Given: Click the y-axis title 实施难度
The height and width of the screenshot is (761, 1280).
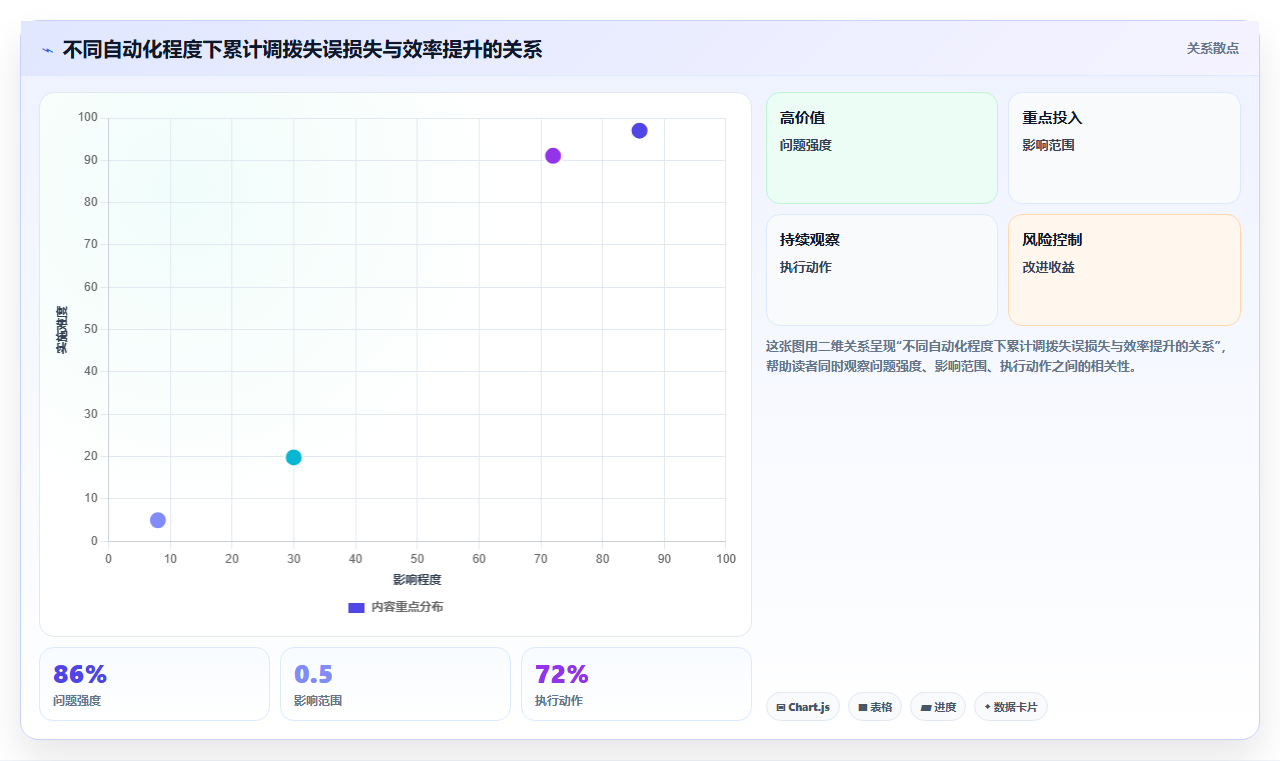Looking at the screenshot, I should tap(62, 329).
